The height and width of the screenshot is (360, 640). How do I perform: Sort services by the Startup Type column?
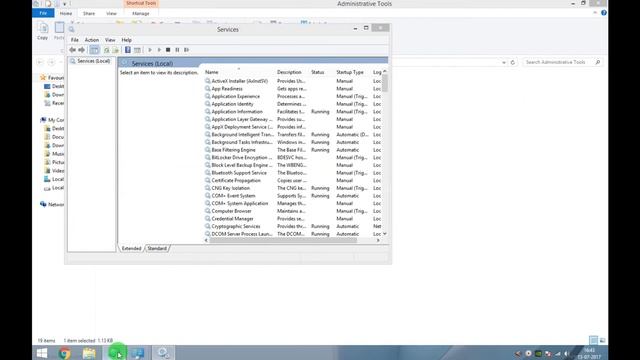(x=353, y=72)
